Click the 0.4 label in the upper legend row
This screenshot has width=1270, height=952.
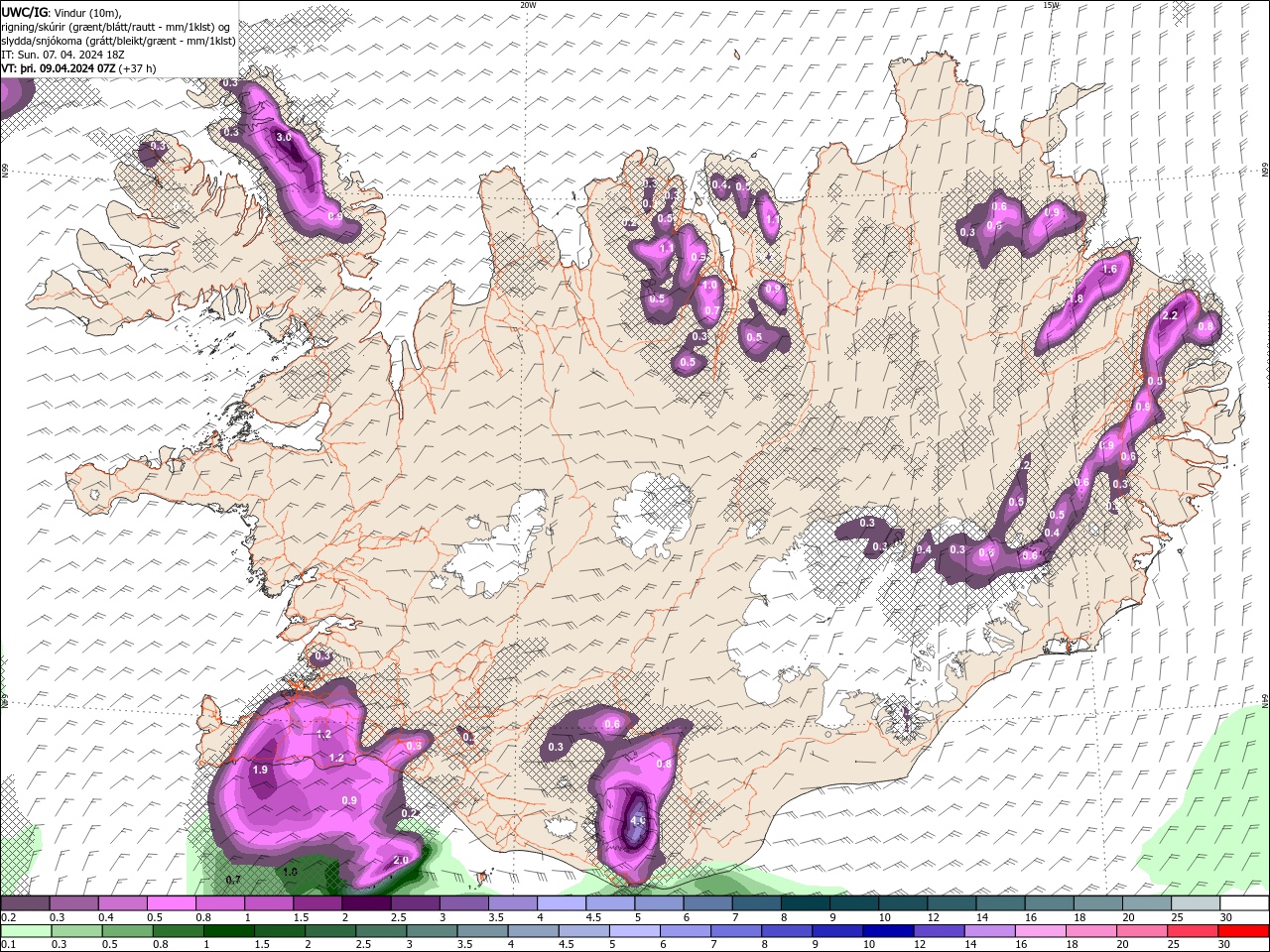pos(106,917)
